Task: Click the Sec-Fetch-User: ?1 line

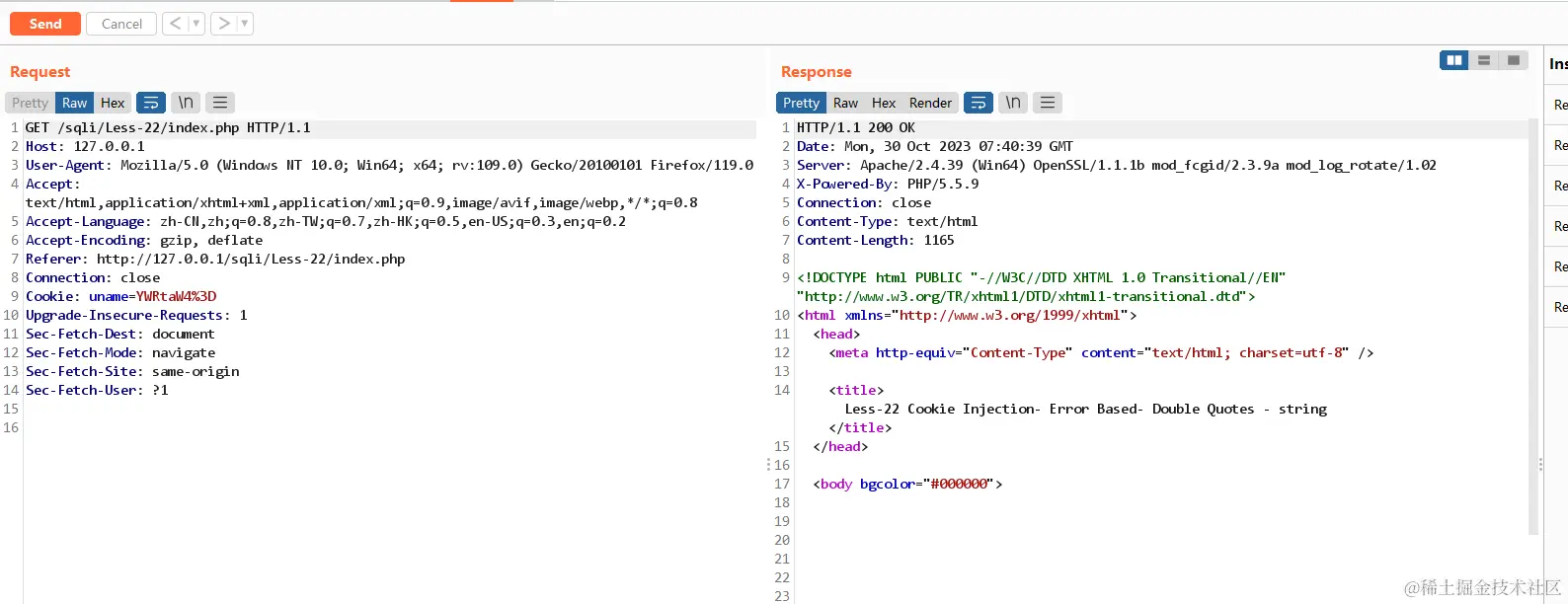Action: tap(97, 390)
